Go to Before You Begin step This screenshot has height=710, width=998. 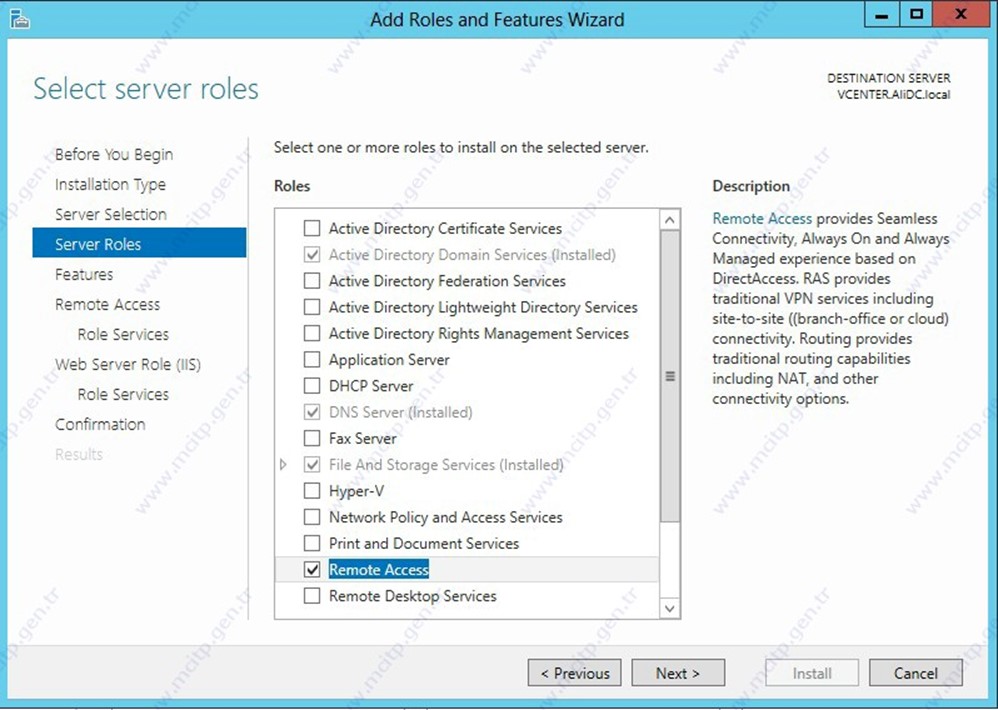click(x=114, y=155)
